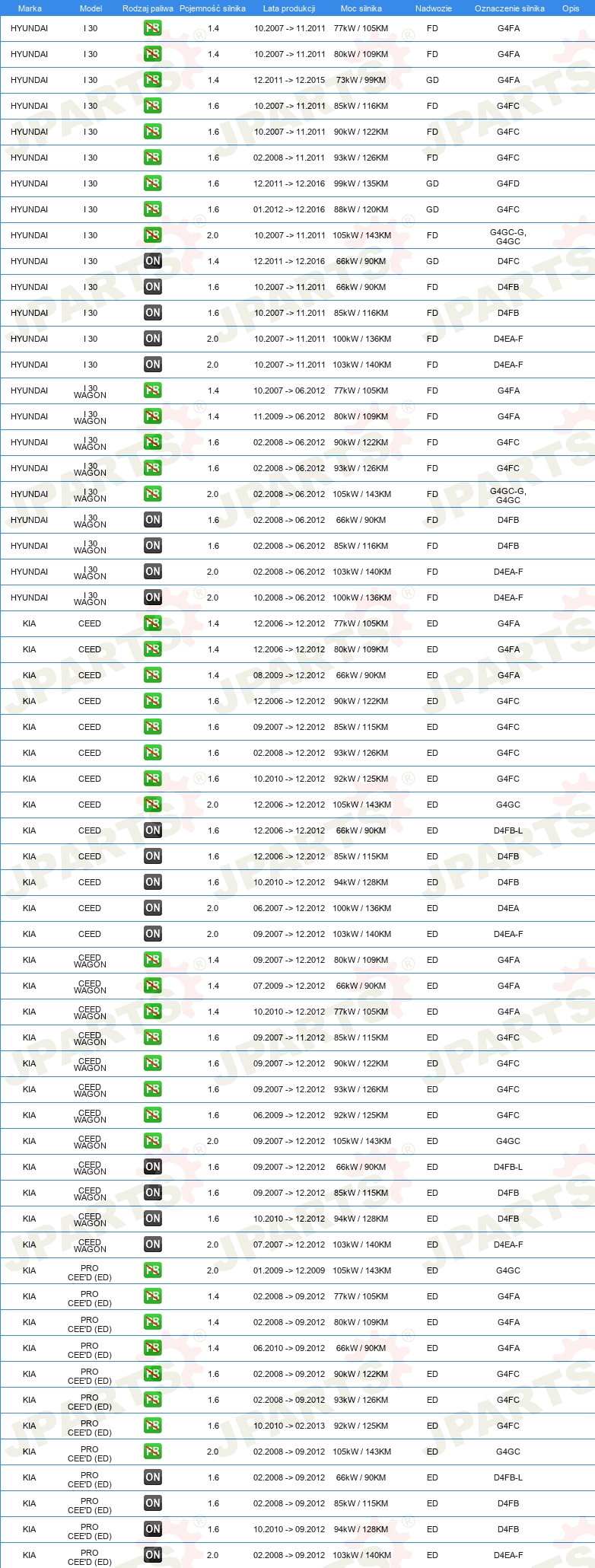Image resolution: width=595 pixels, height=1568 pixels.
Task: Select the D4FC engine code cell
Action: pyautogui.click(x=508, y=261)
